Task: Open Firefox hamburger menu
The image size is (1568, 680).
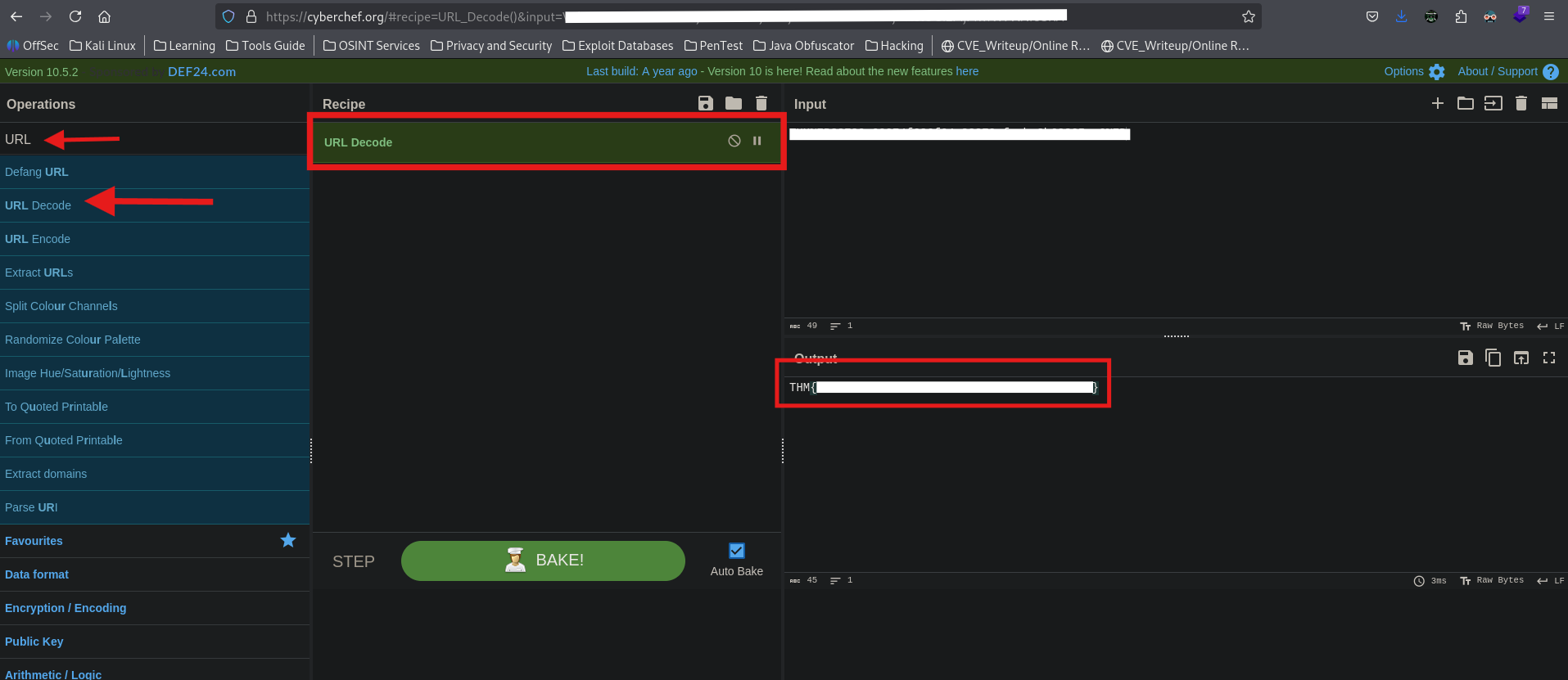Action: tap(1549, 16)
